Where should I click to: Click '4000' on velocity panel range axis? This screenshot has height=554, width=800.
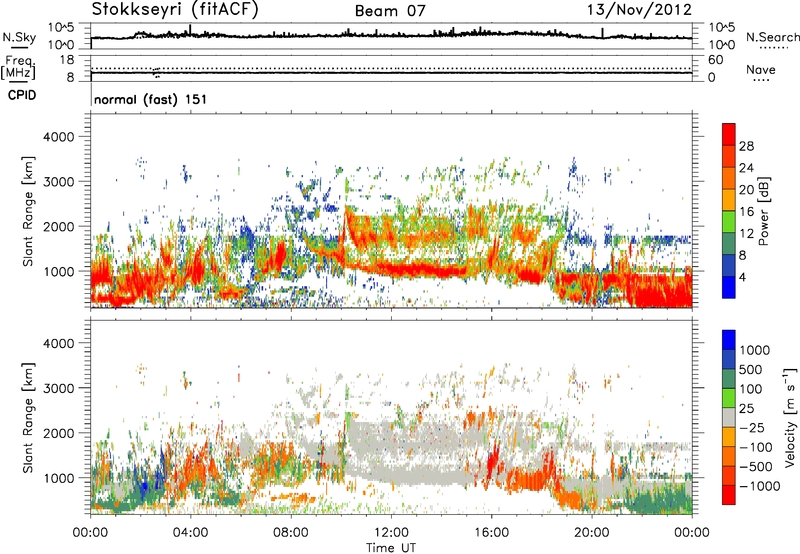[58, 343]
